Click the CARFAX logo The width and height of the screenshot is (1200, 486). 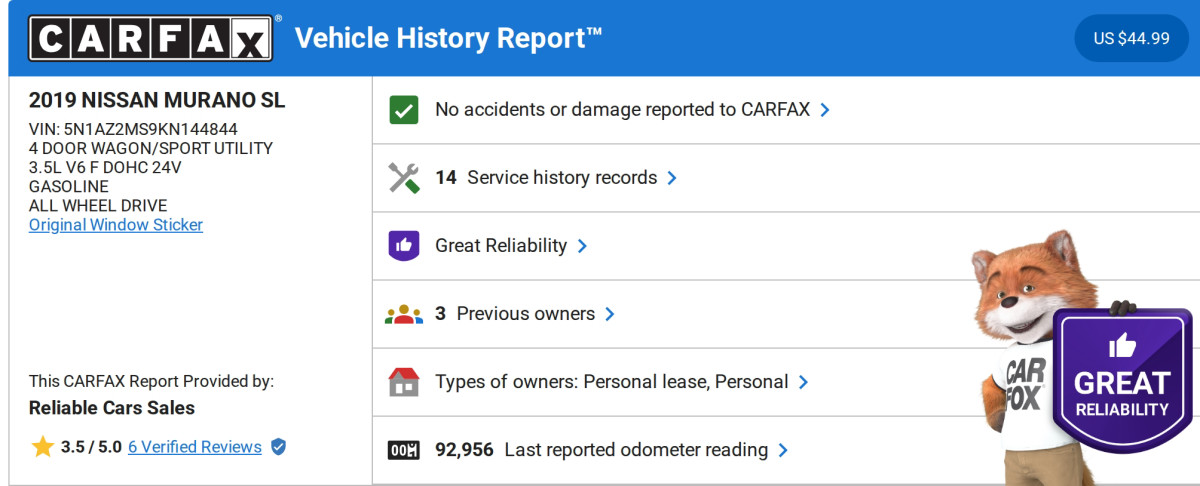[x=150, y=39]
